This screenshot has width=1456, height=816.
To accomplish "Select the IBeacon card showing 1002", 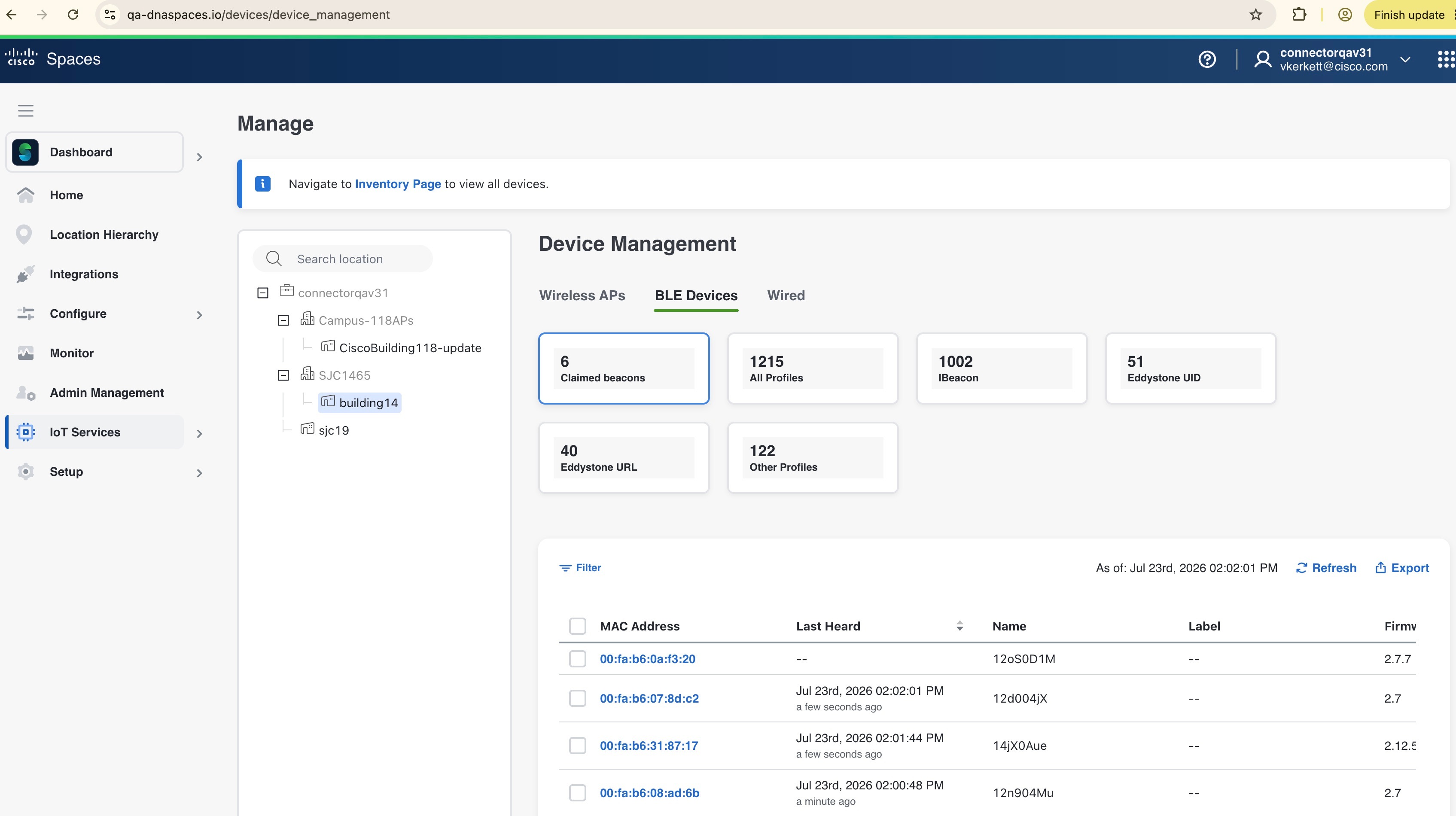I will tap(1002, 368).
